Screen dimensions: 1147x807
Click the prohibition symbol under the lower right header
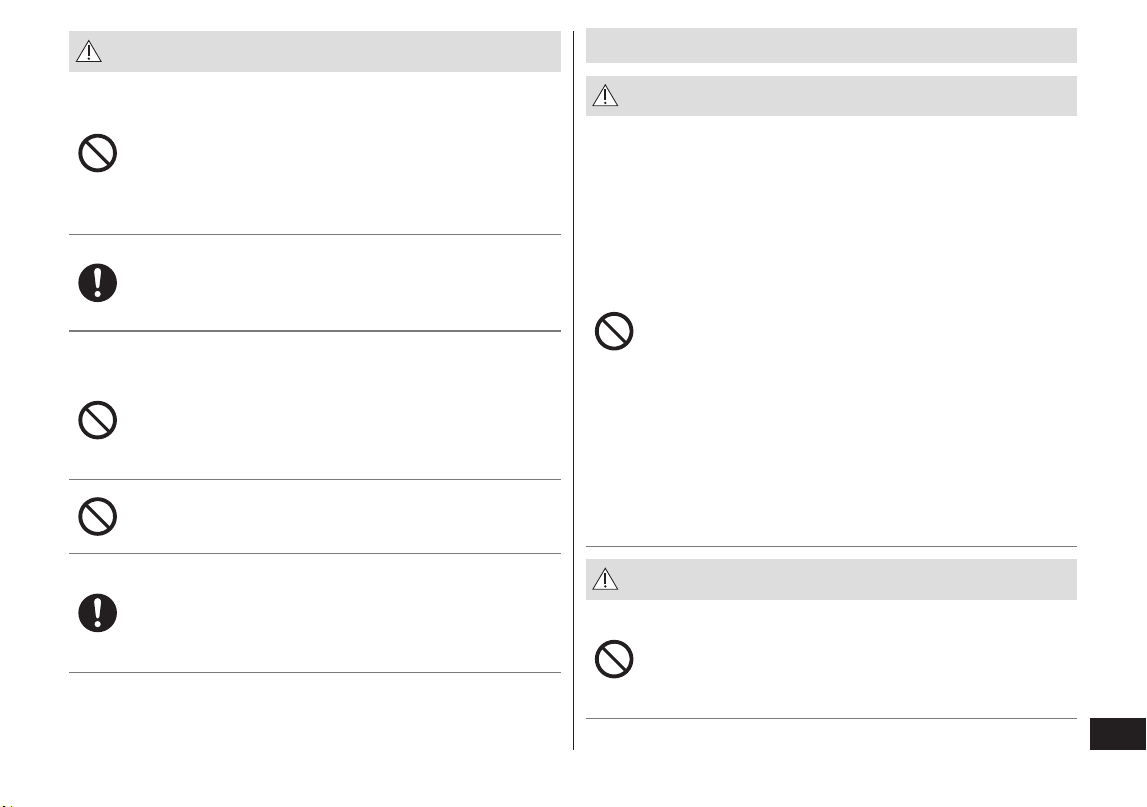tap(614, 659)
